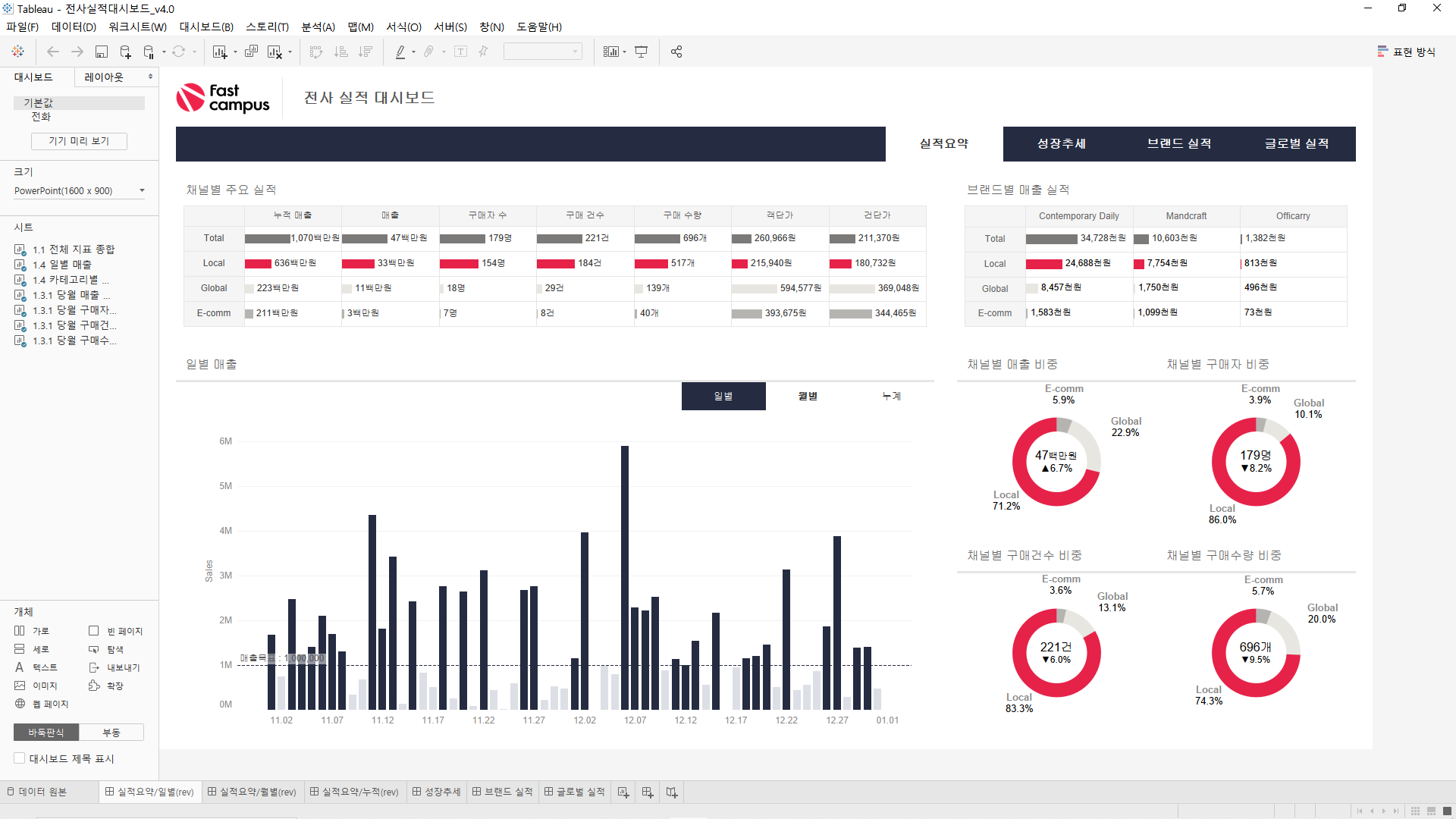This screenshot has height=819, width=1456.
Task: Select the 바둑판식 tiled layout toggle
Action: click(x=46, y=733)
